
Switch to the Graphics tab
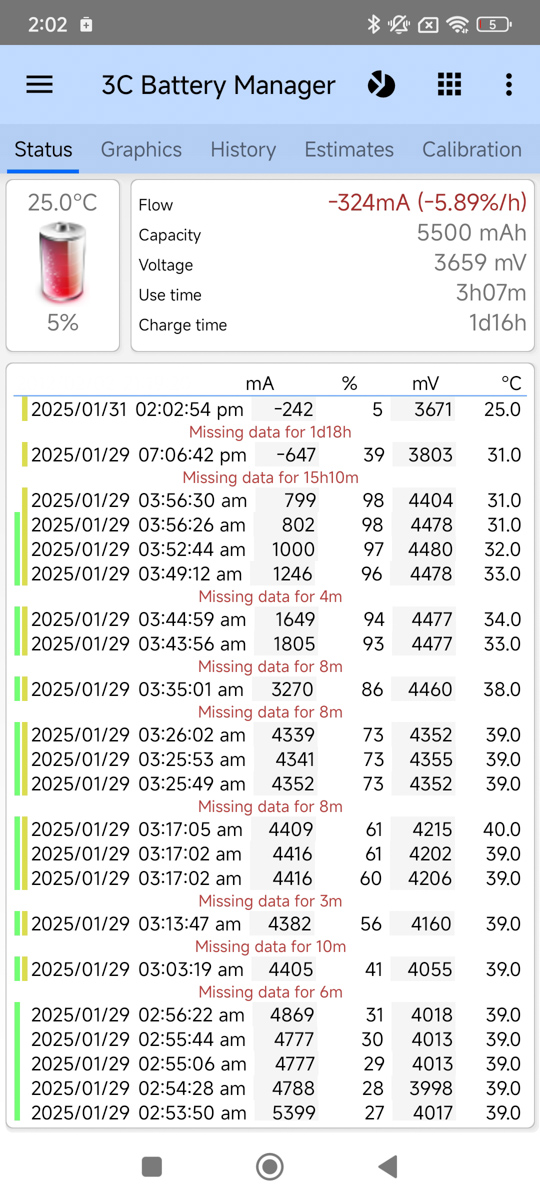click(x=141, y=149)
